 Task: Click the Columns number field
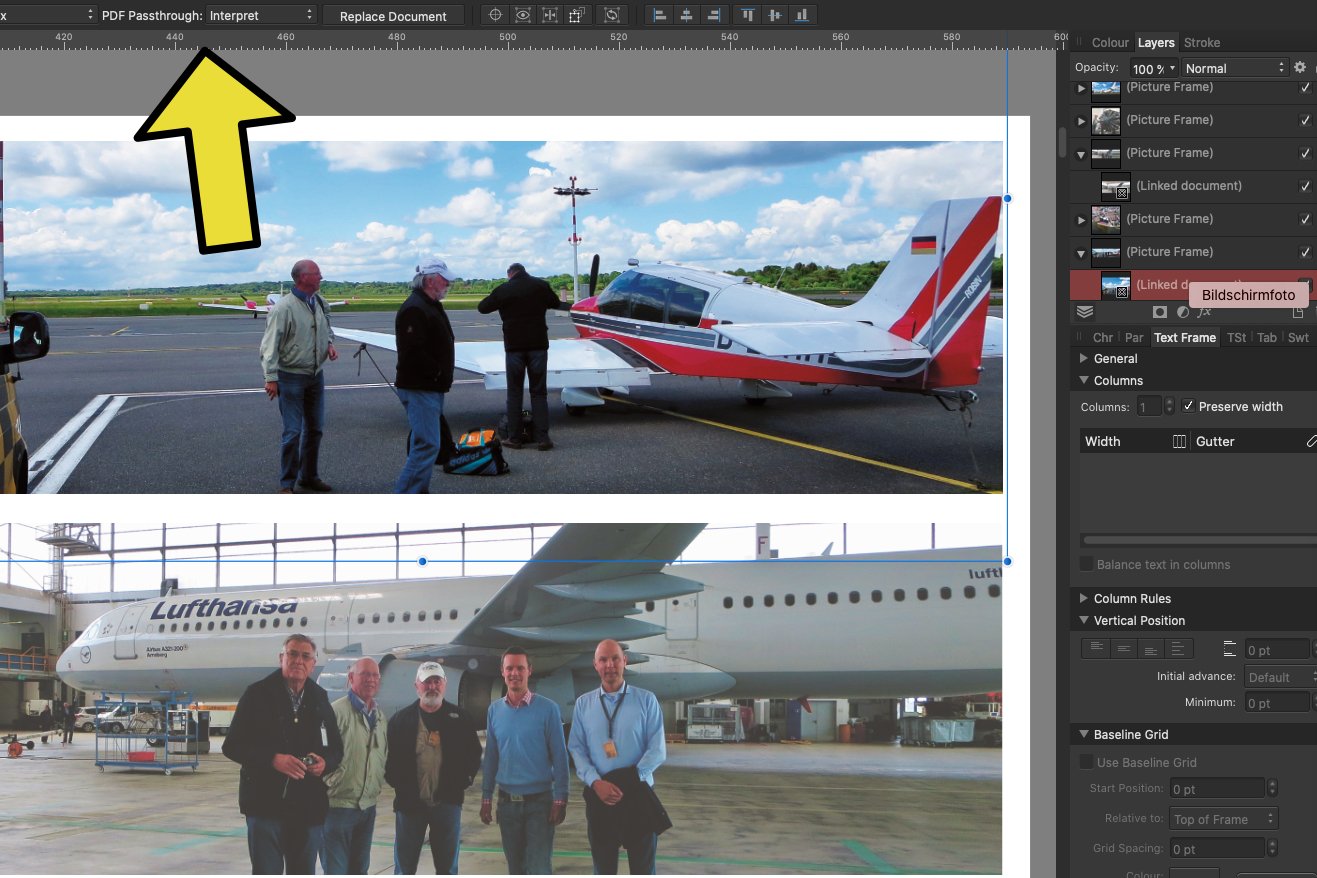click(1150, 406)
